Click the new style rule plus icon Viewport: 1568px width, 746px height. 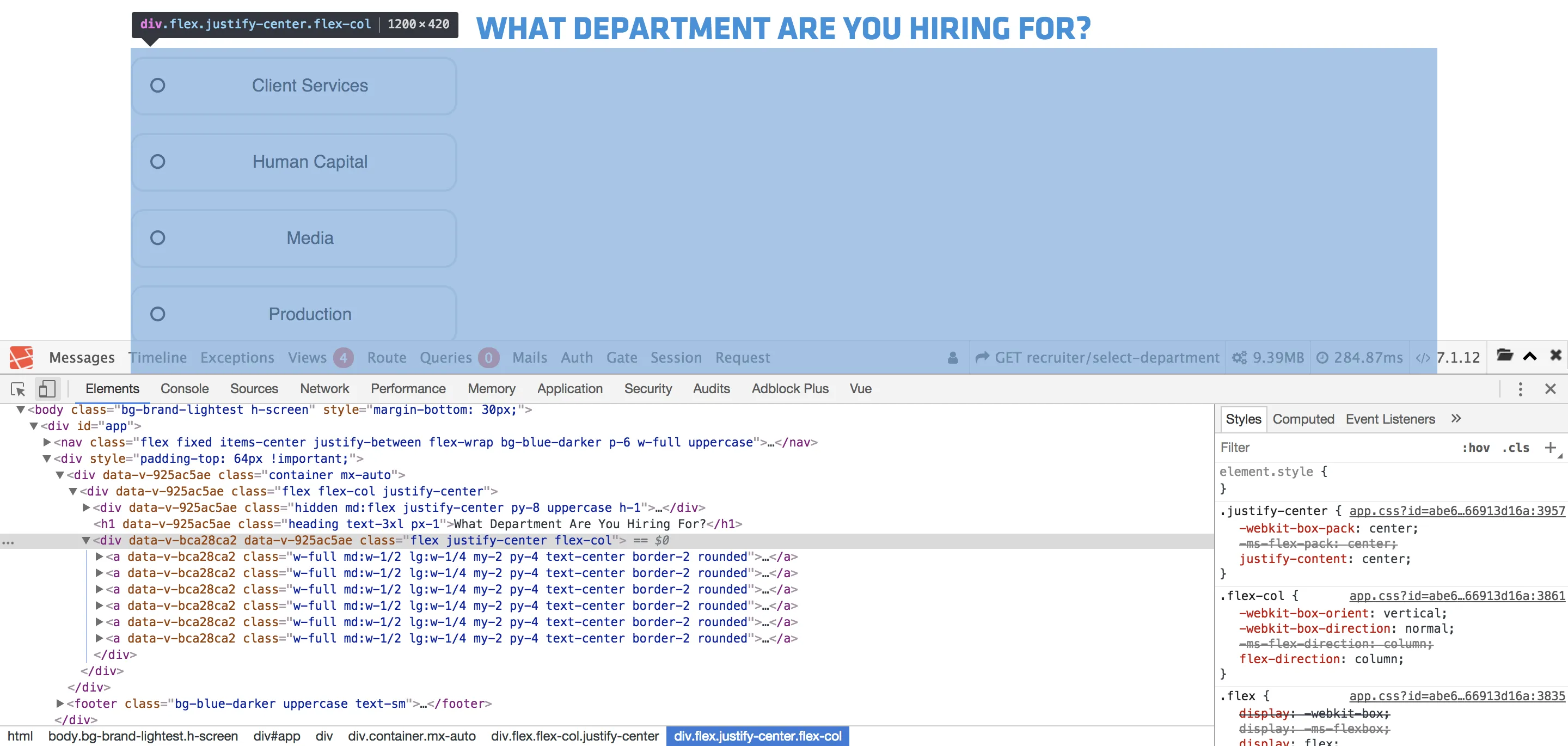point(1551,448)
